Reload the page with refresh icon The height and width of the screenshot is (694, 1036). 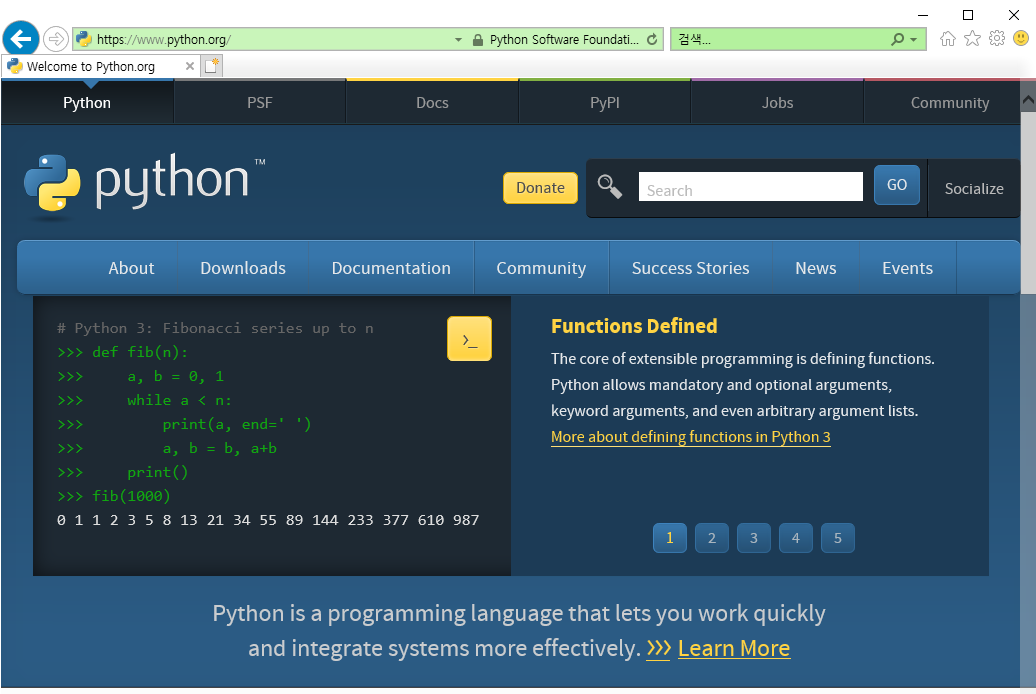652,40
